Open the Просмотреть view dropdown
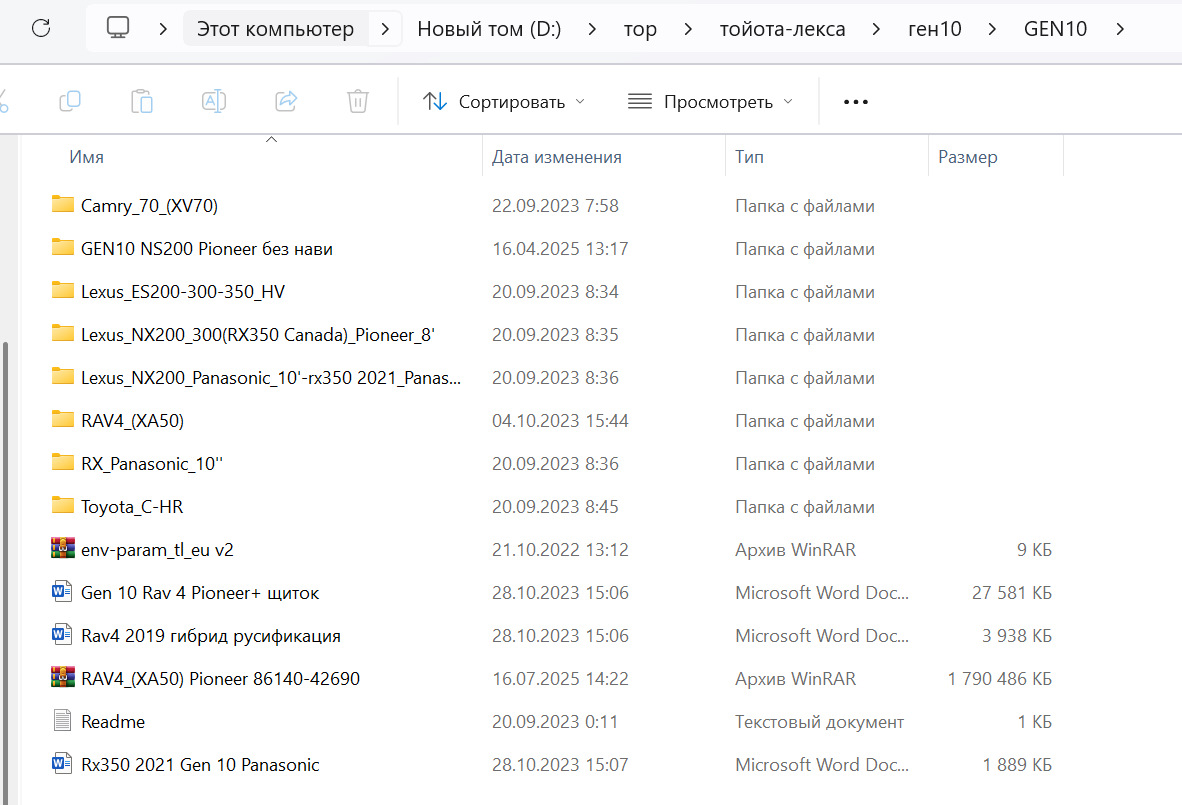The height and width of the screenshot is (805, 1182). coord(710,101)
